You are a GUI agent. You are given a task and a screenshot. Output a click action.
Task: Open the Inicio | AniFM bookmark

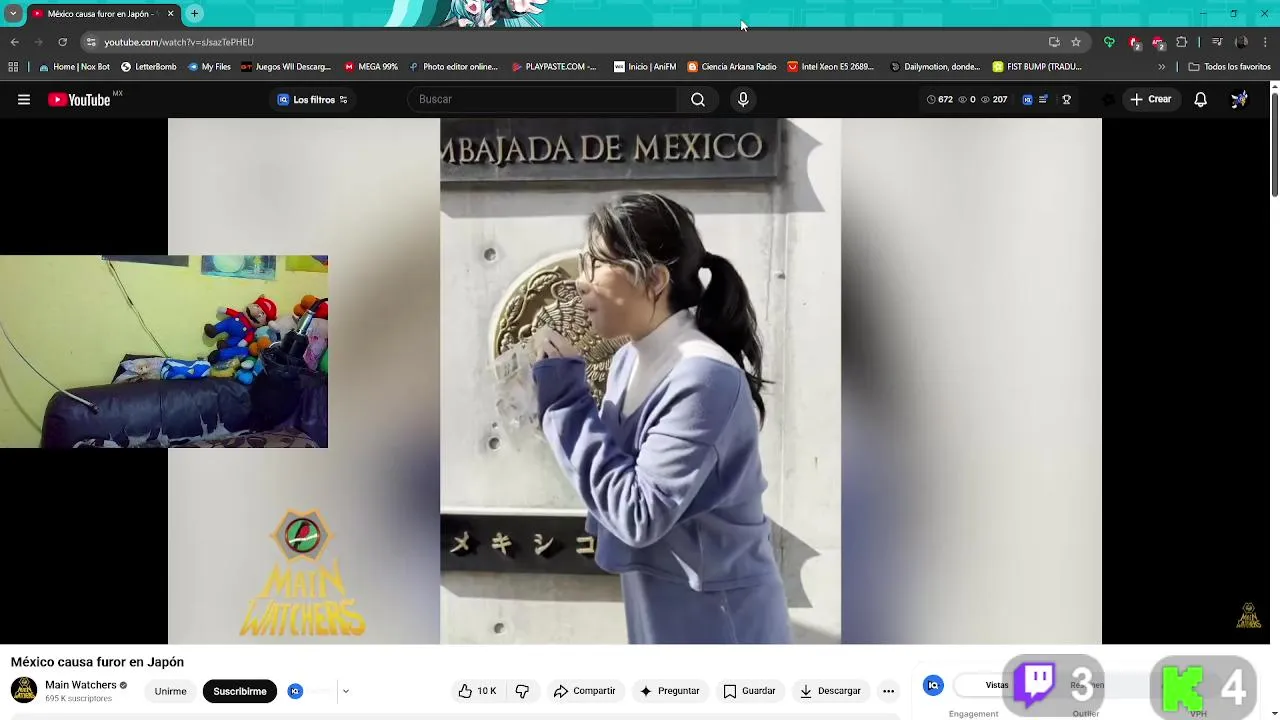(645, 67)
